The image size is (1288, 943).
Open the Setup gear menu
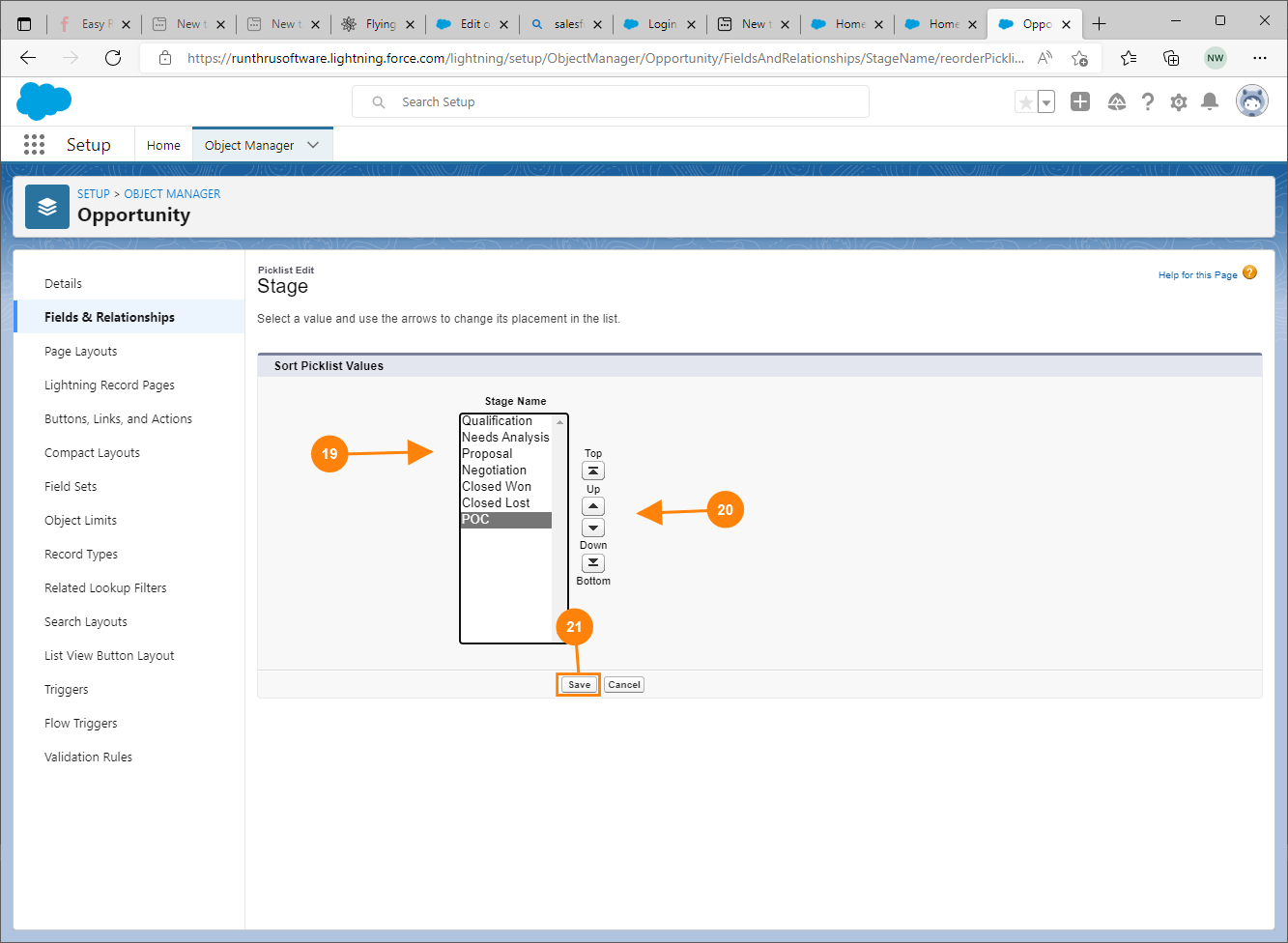click(1178, 102)
